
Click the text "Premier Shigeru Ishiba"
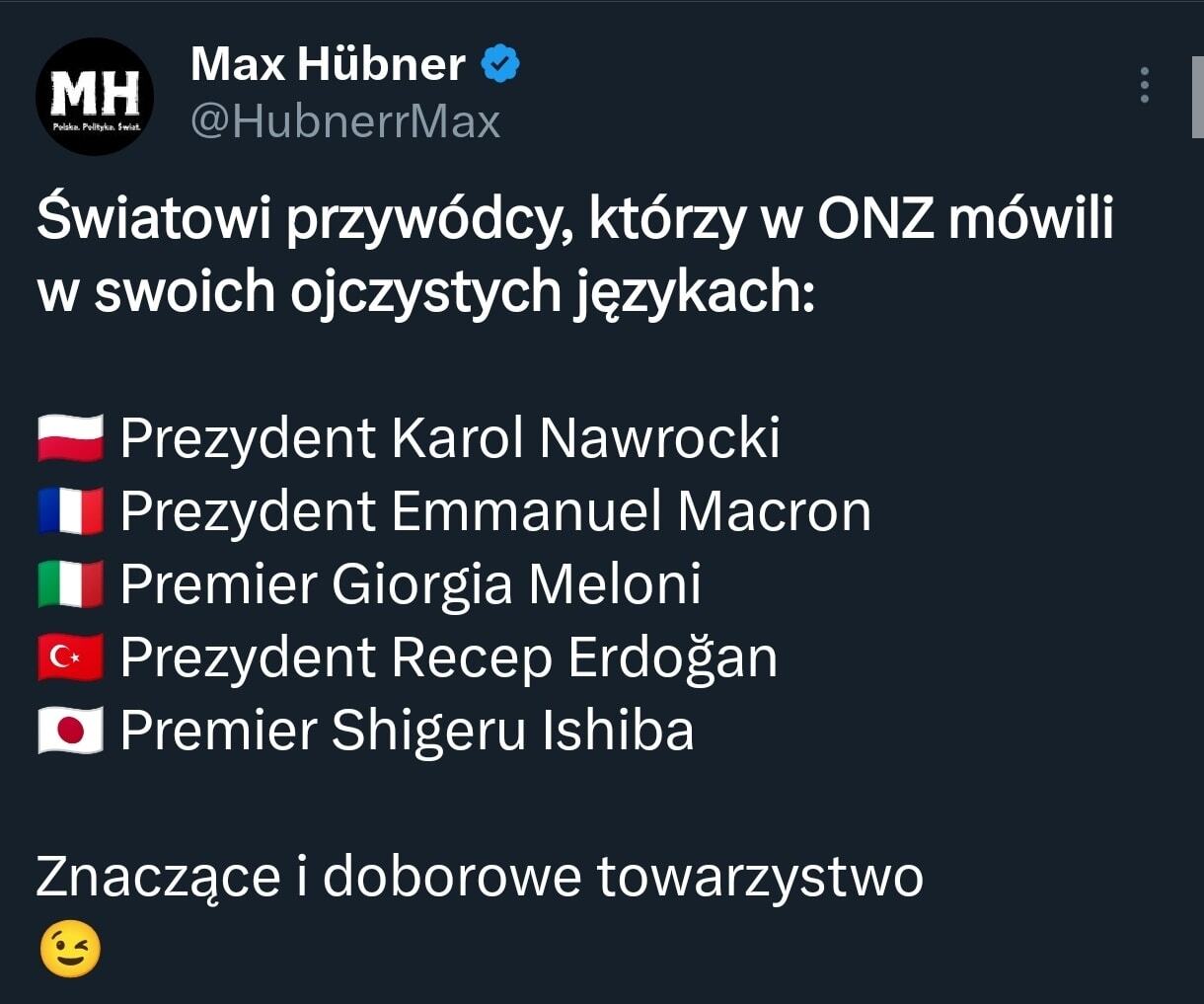point(407,731)
